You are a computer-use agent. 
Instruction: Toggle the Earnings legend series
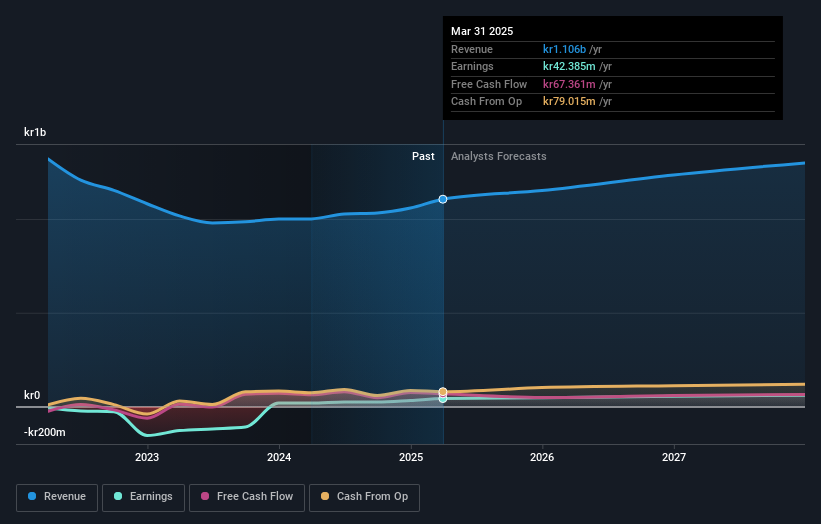pyautogui.click(x=143, y=497)
